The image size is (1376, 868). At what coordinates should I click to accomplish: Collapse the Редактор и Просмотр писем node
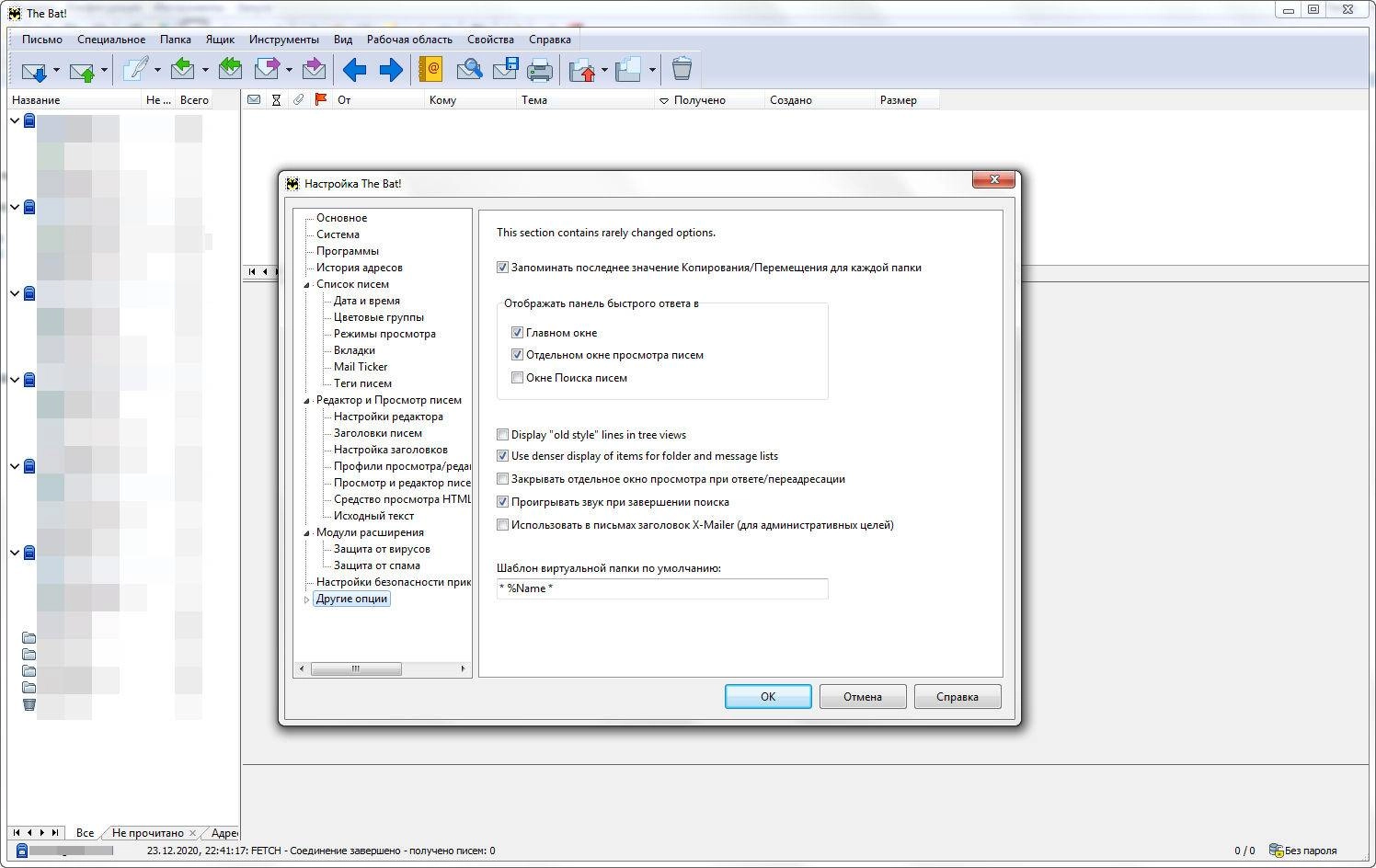307,401
